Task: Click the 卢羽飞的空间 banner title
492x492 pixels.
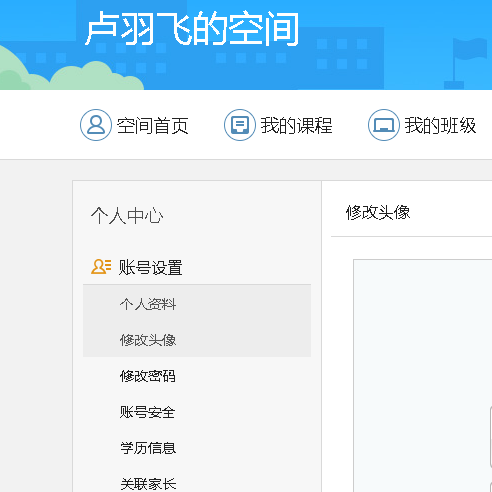Action: click(x=192, y=28)
